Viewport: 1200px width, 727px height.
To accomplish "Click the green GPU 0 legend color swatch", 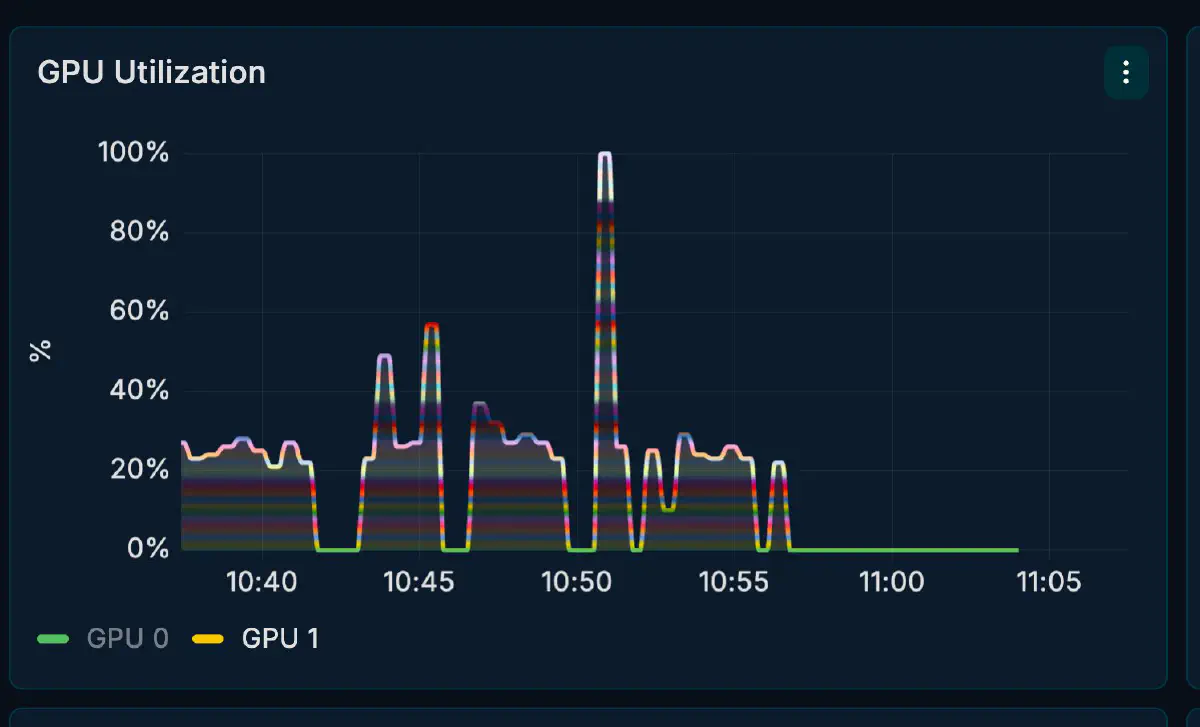I will 53,638.
